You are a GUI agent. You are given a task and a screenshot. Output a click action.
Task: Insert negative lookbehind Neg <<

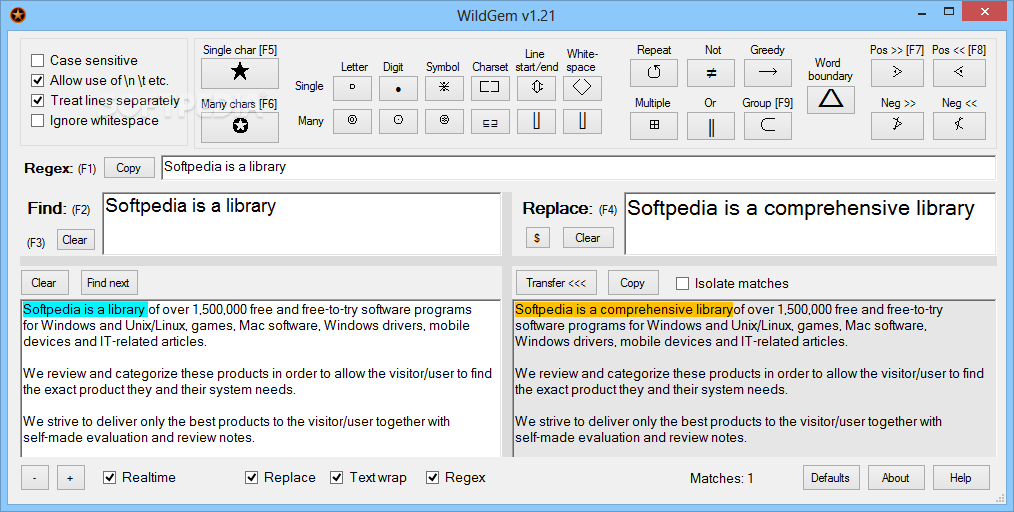coord(959,126)
